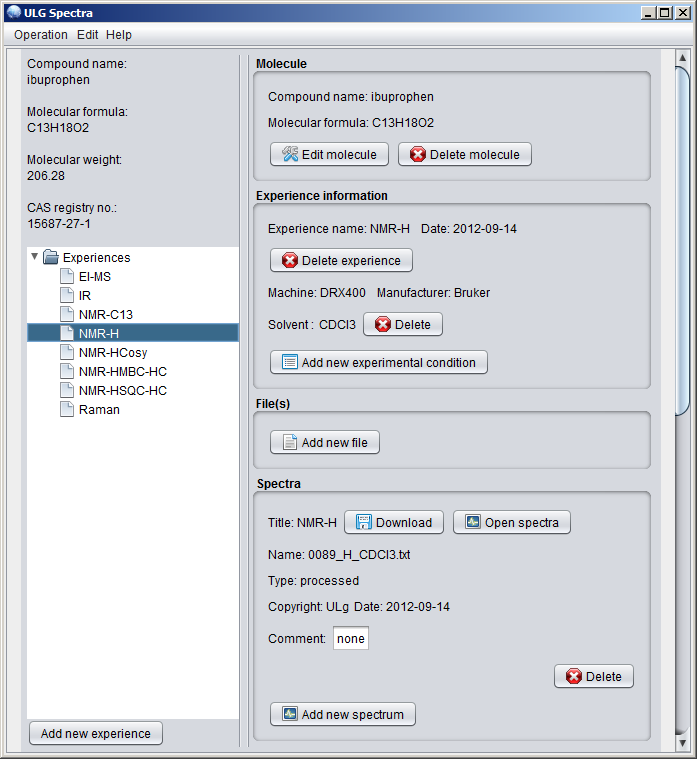Viewport: 697px width, 759px height.
Task: Click red X icon on Delete experience
Action: click(x=290, y=260)
